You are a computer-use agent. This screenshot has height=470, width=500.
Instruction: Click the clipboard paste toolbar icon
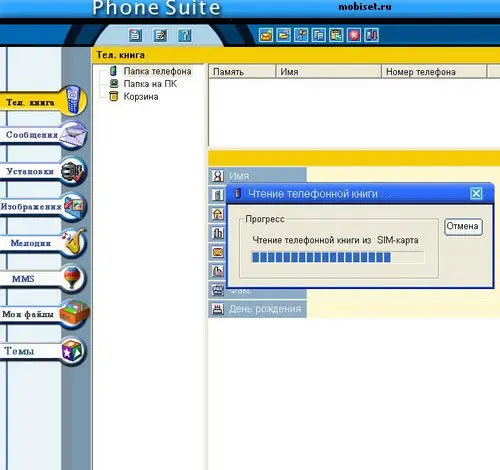coord(336,35)
